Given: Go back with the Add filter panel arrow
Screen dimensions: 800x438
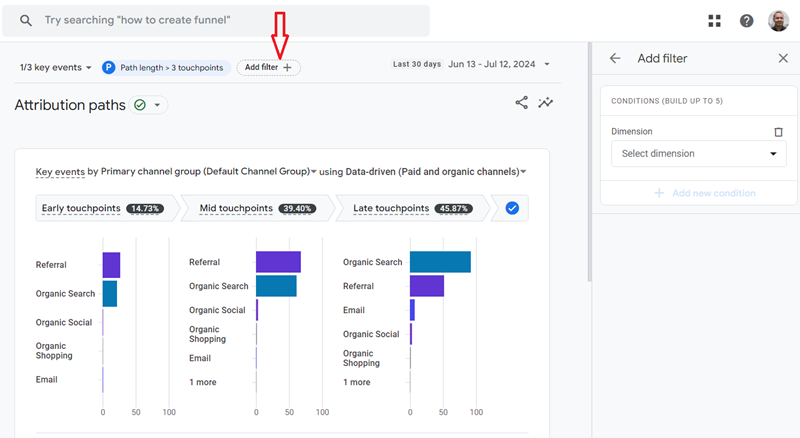Looking at the screenshot, I should point(615,58).
